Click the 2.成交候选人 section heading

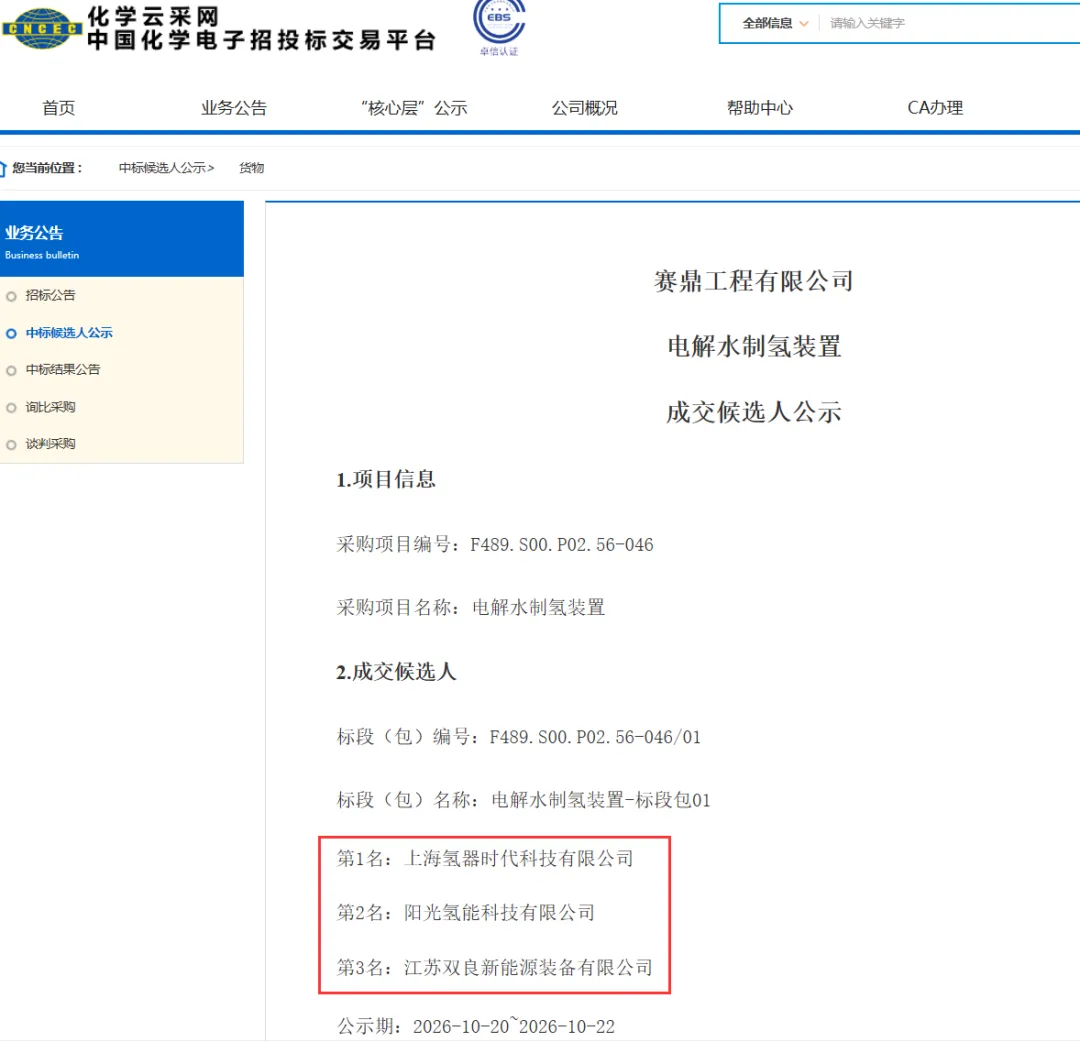(396, 671)
